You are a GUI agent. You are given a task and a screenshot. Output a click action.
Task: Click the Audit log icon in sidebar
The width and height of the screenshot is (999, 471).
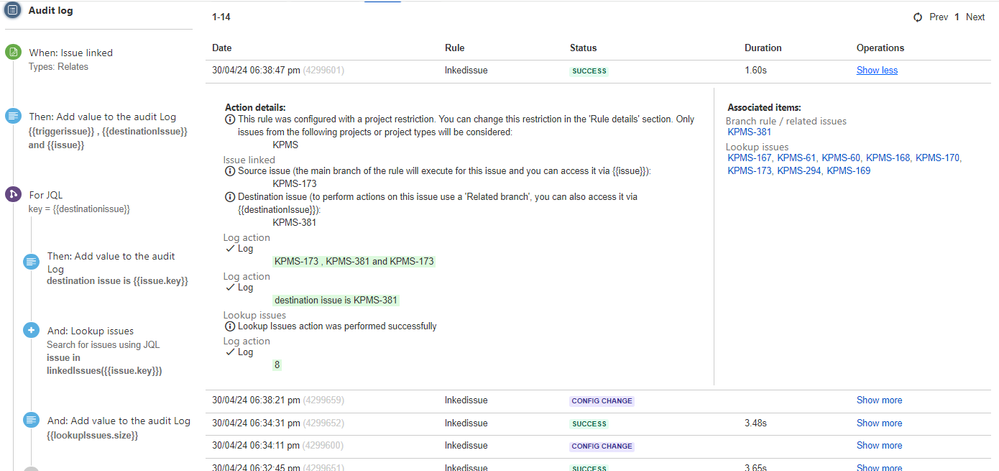[13, 11]
